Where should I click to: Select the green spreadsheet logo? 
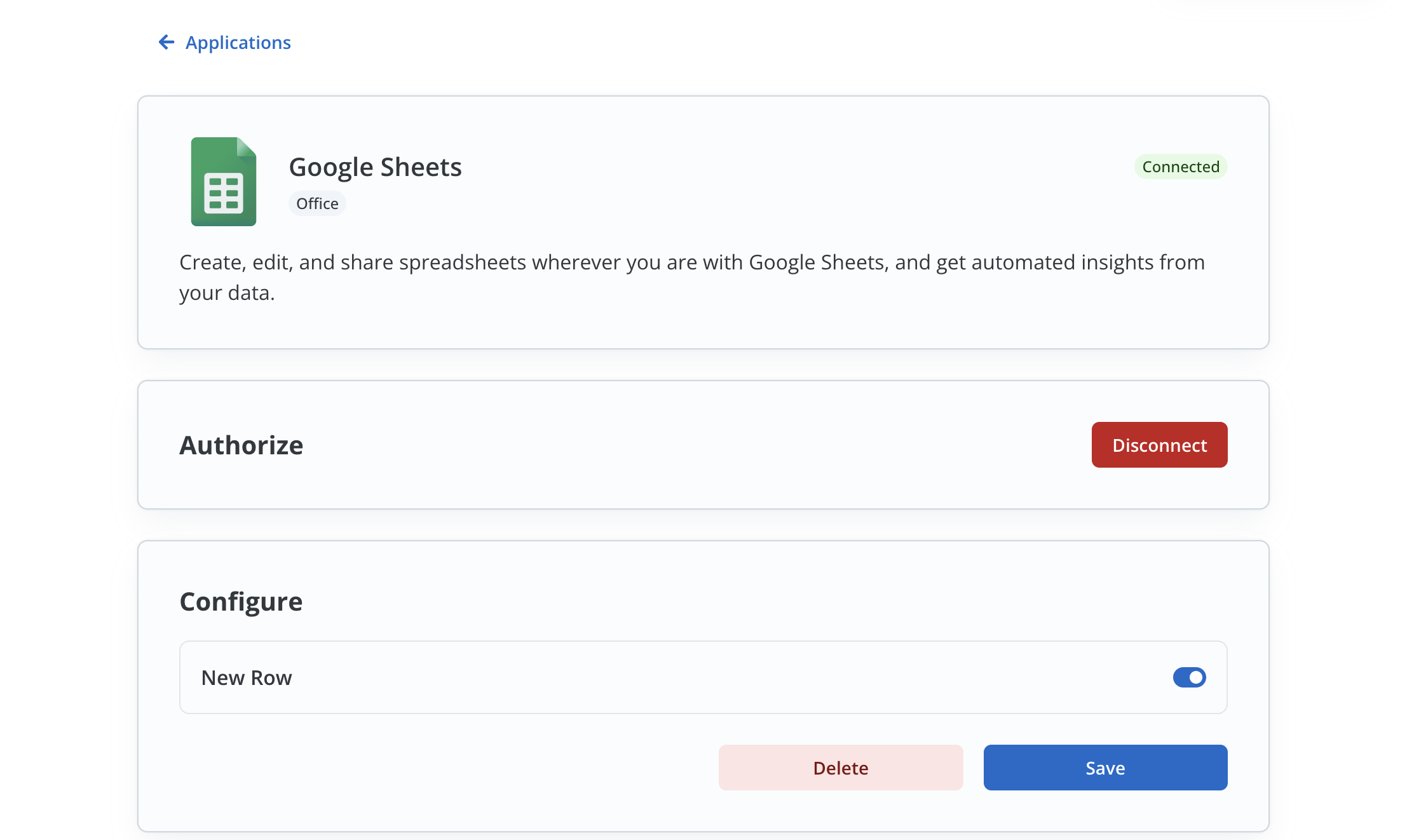223,181
